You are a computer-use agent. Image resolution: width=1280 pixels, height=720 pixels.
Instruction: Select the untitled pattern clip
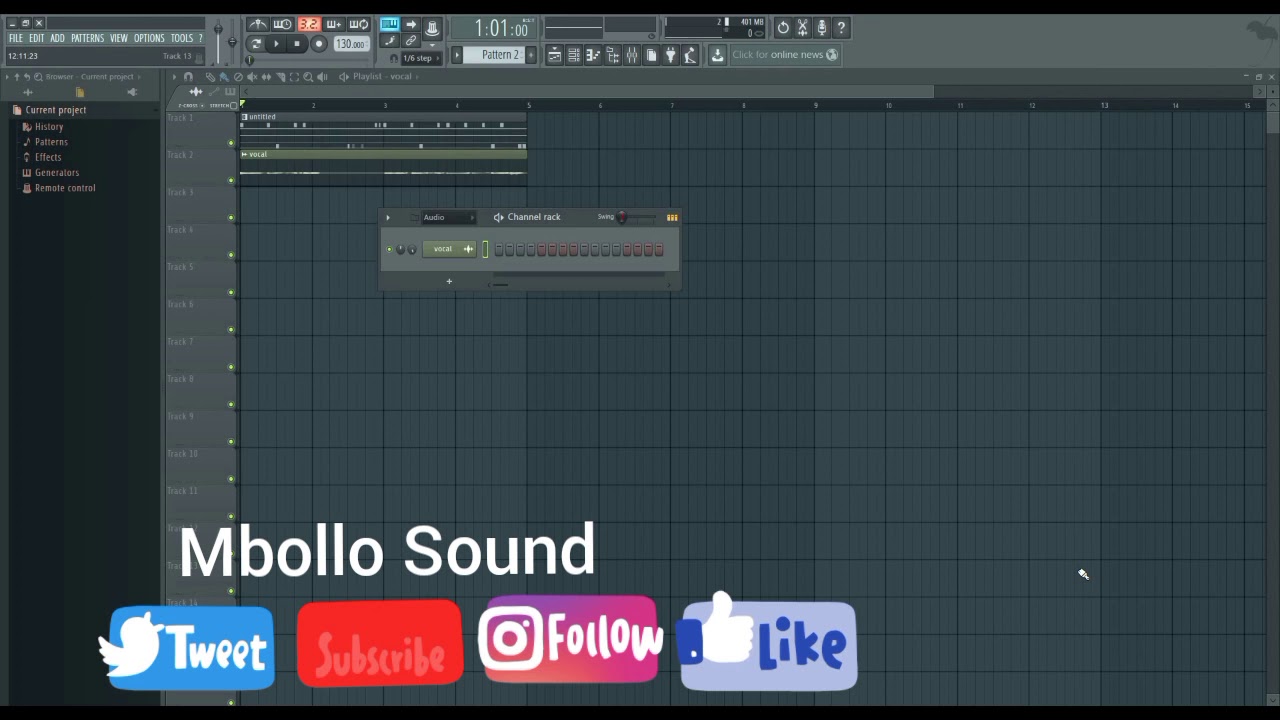coord(383,130)
